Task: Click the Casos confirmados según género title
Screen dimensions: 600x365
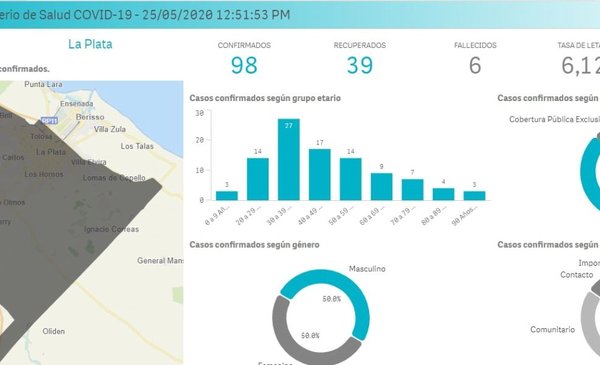Action: [254, 244]
